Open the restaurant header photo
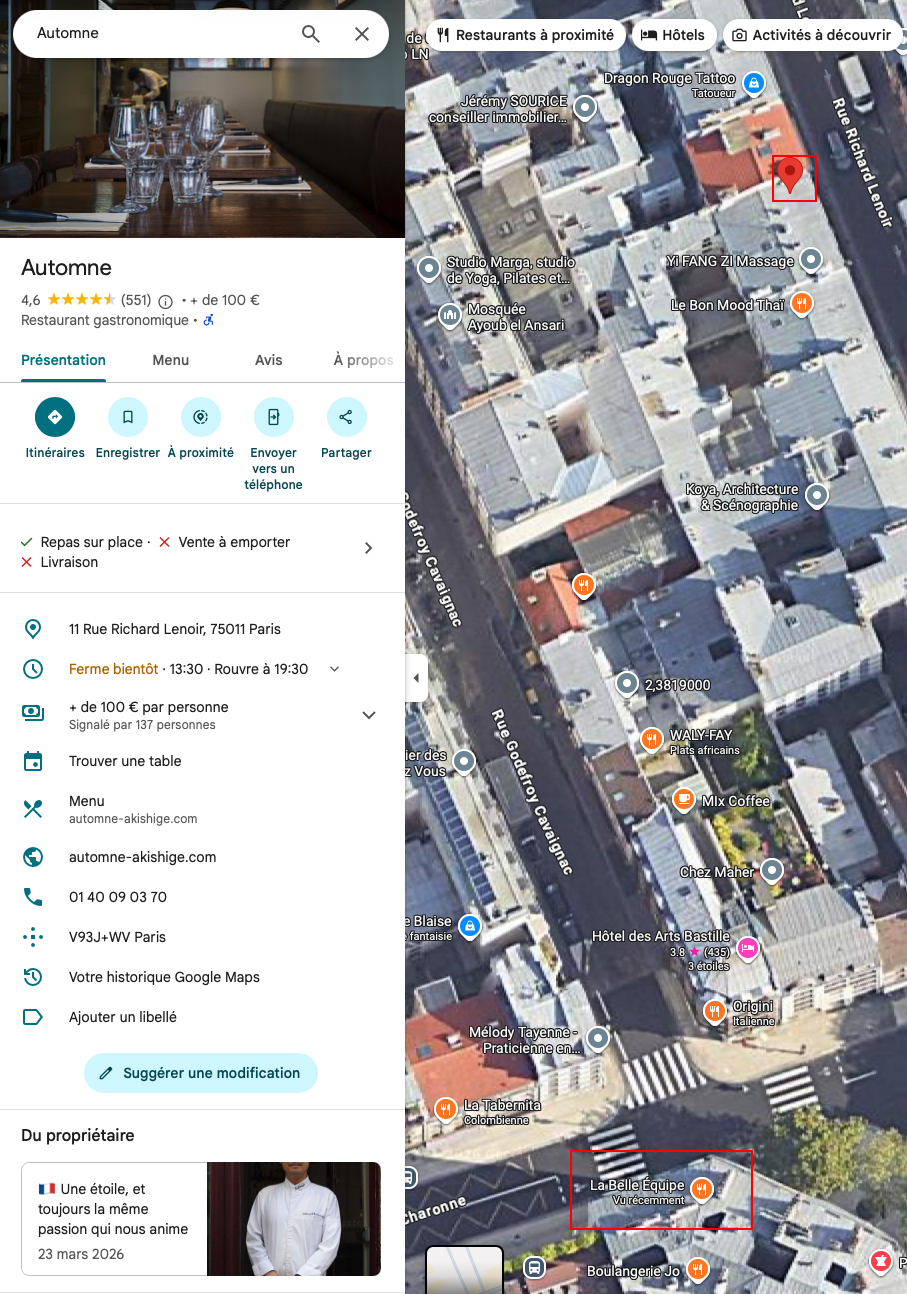 pos(202,148)
